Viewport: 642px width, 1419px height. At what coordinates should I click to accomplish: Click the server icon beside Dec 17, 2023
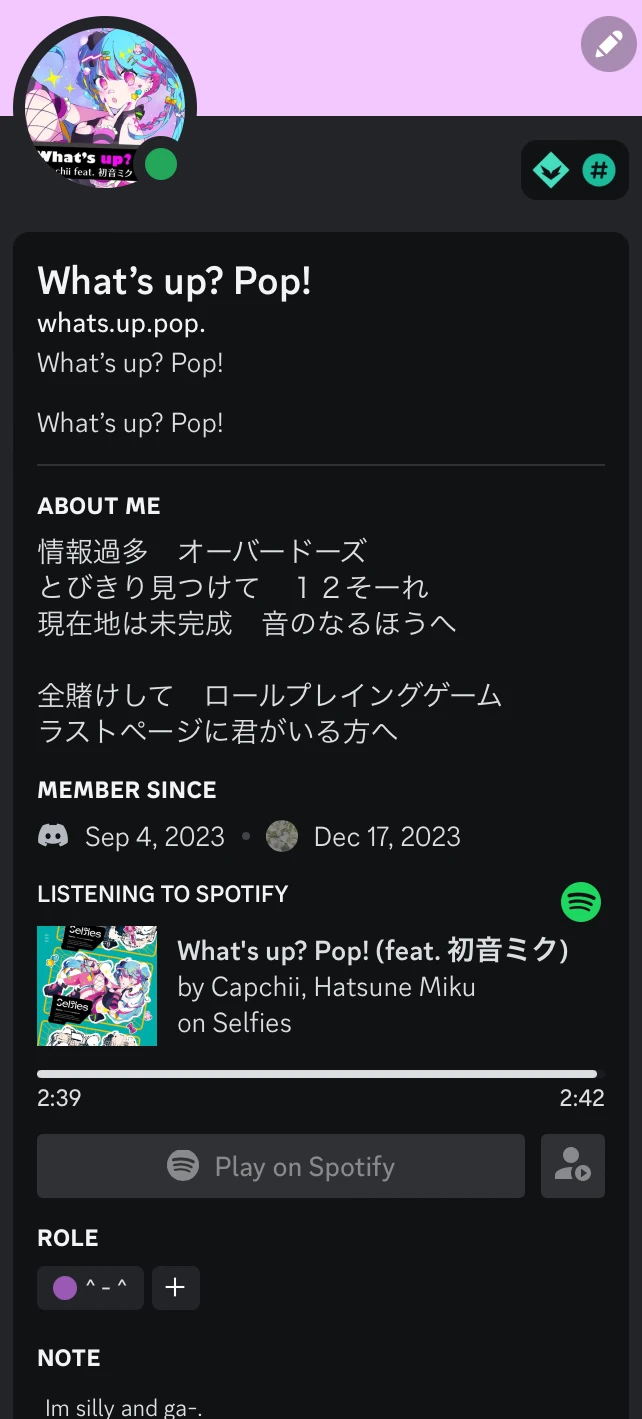(x=282, y=836)
